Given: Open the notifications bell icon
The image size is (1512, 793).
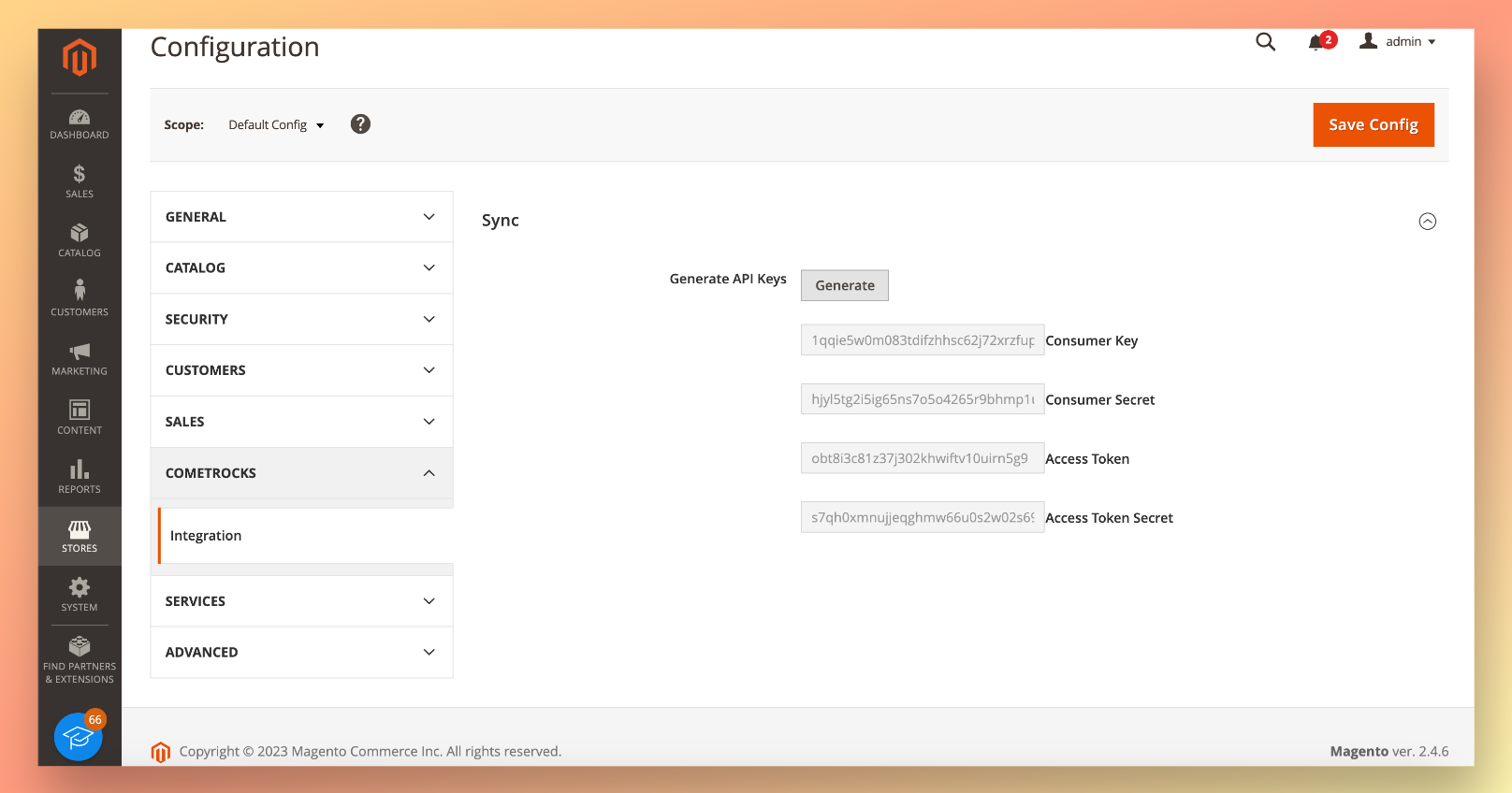Looking at the screenshot, I should (x=1316, y=42).
